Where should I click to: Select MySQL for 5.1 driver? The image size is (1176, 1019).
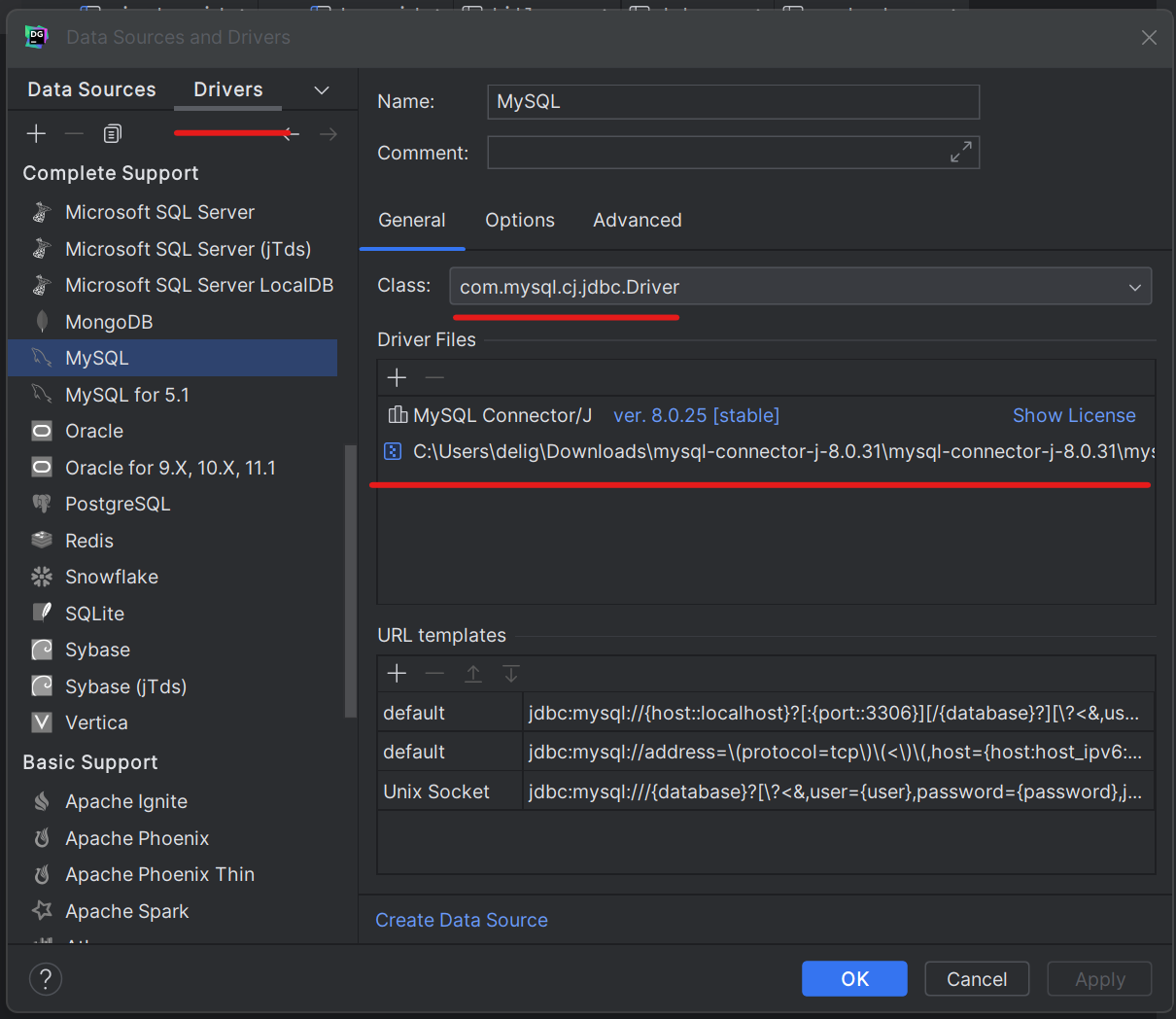[173, 395]
